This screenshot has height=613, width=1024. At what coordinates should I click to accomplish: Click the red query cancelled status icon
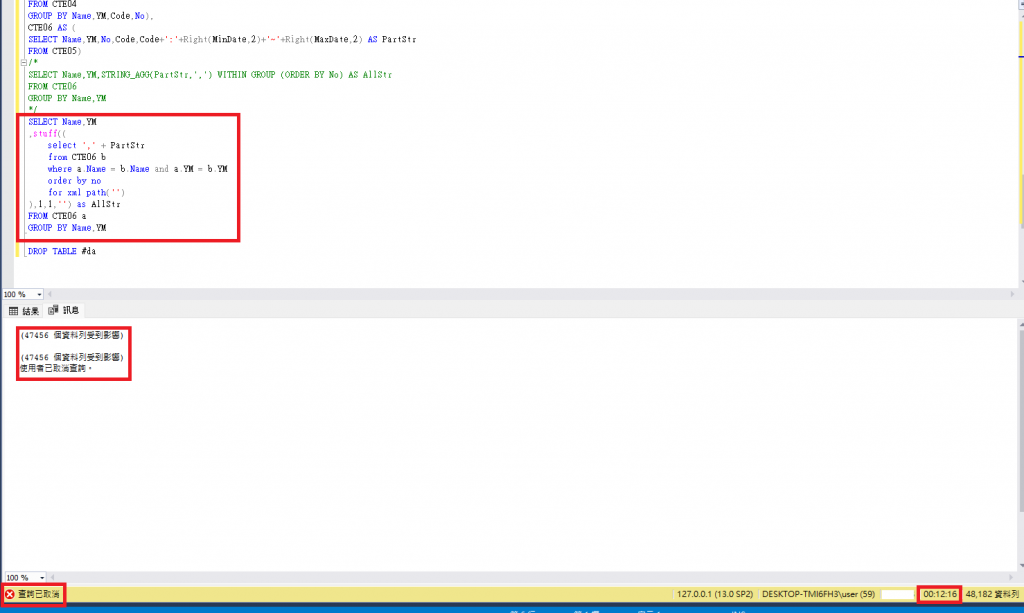[x=10, y=594]
